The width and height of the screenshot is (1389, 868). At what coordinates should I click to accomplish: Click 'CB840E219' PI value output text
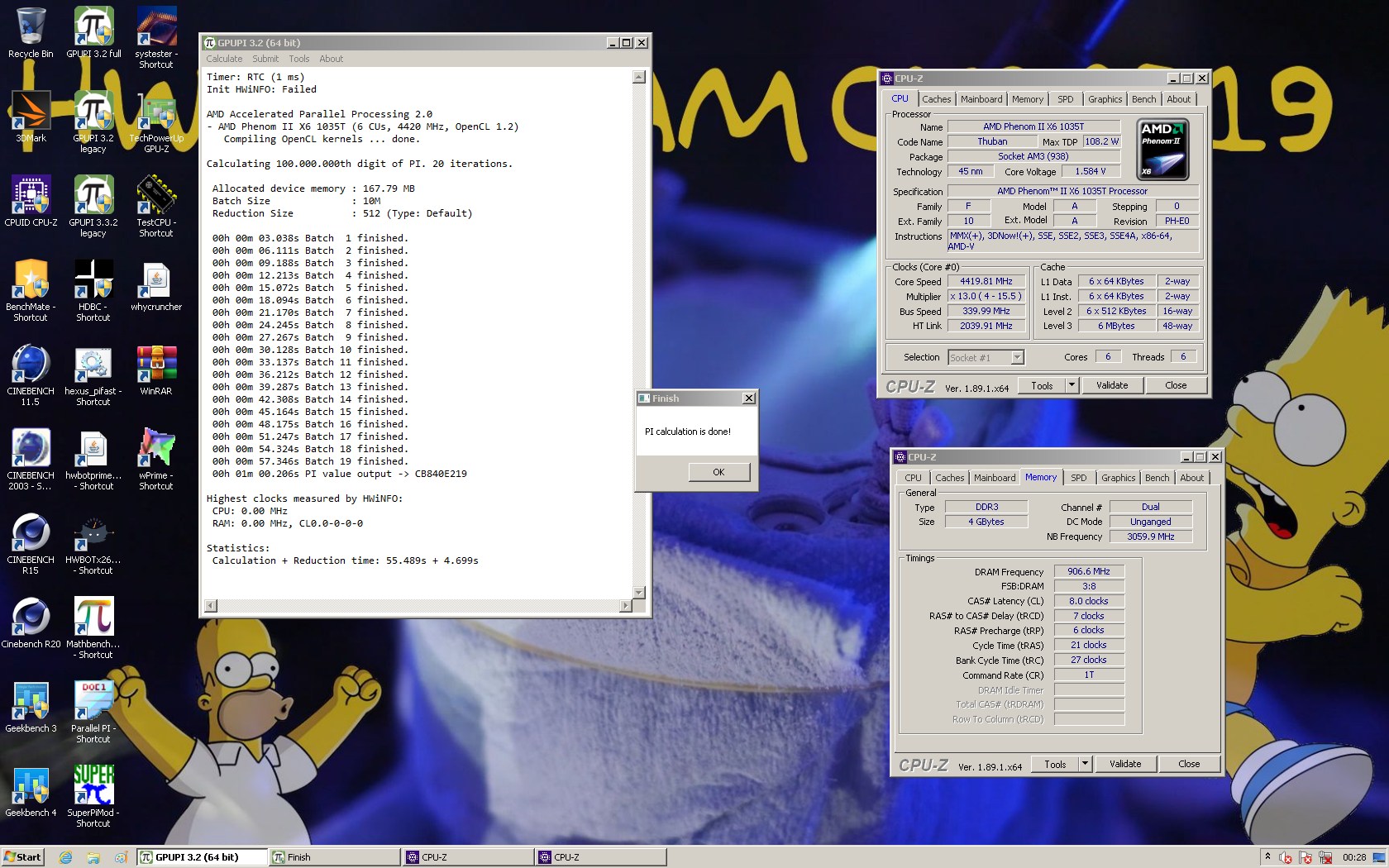(x=441, y=474)
